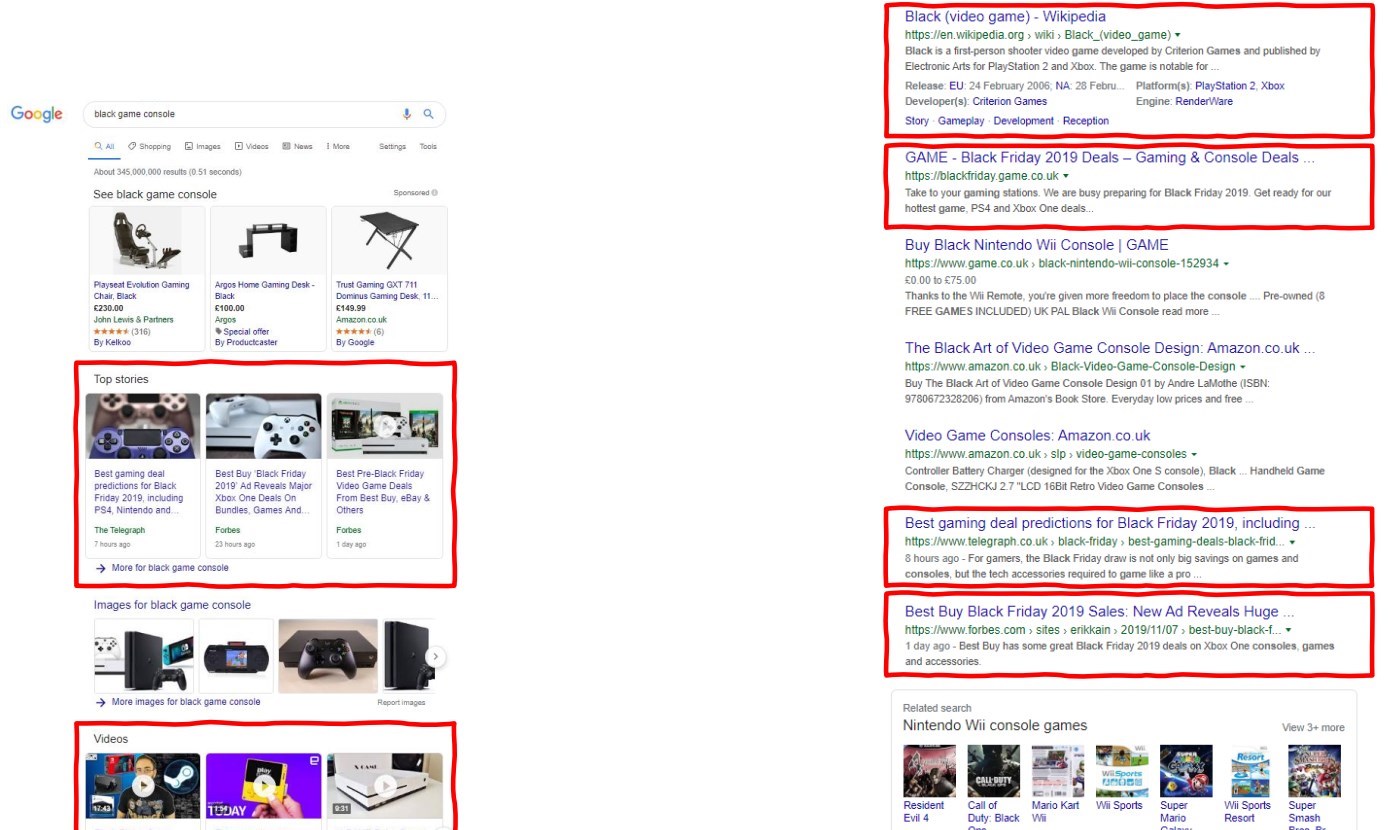The width and height of the screenshot is (1391, 830).
Task: Click the Development sitelink under the Wikipedia result
Action: pyautogui.click(x=1024, y=121)
